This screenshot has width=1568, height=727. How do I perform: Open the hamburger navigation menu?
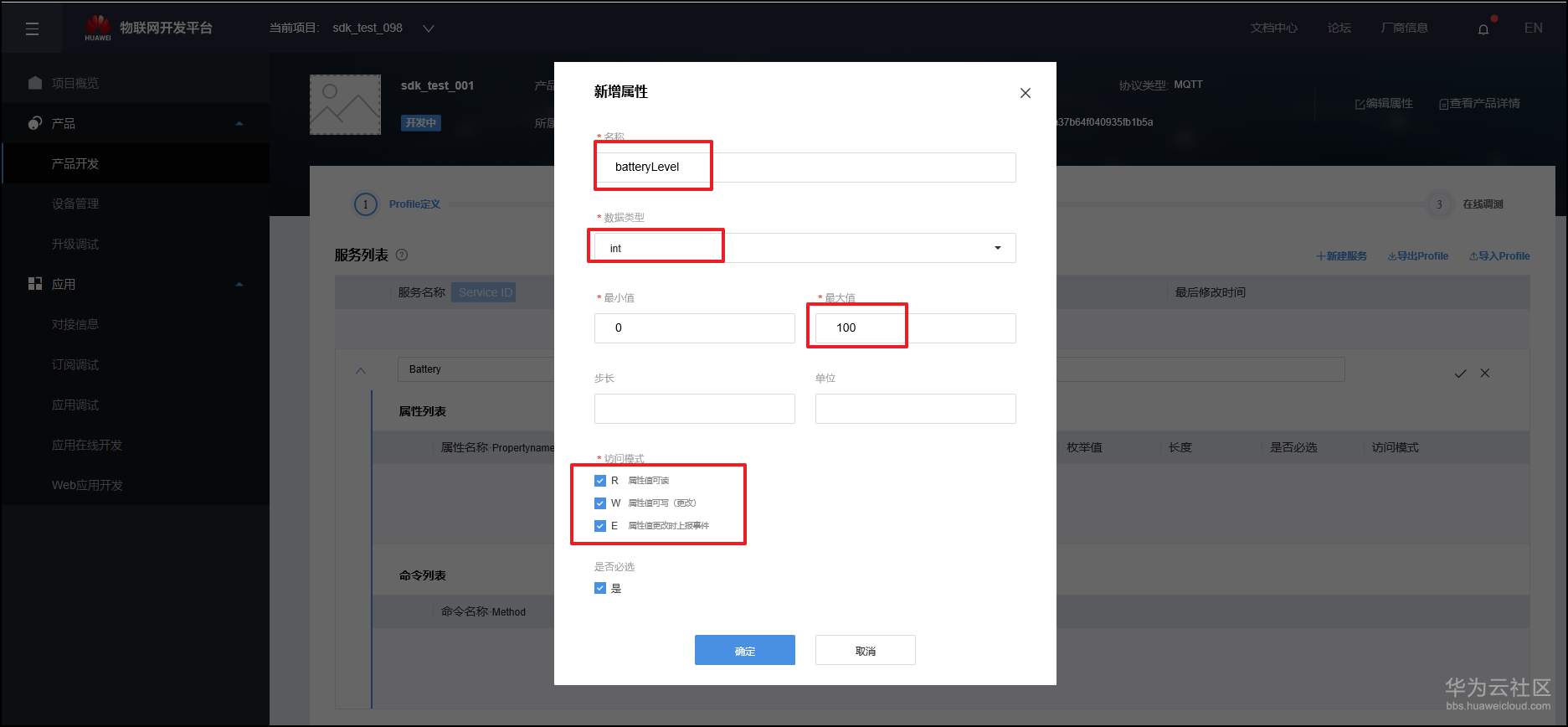coord(33,29)
